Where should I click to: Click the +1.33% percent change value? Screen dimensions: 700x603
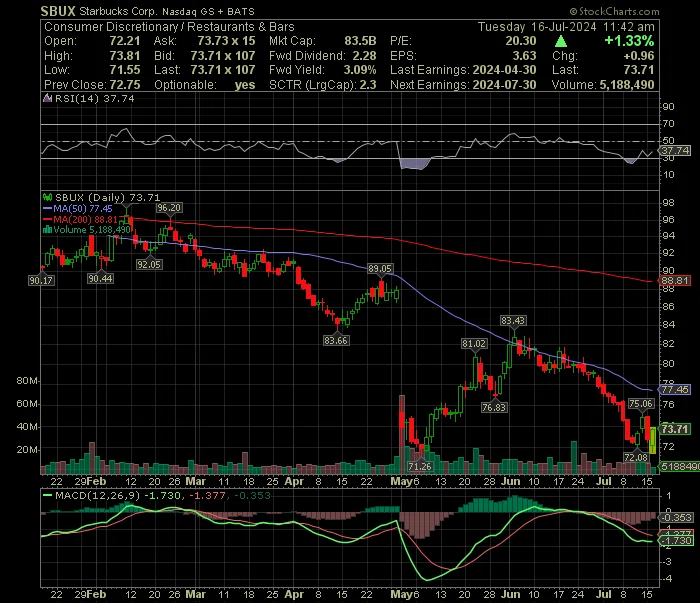point(629,41)
